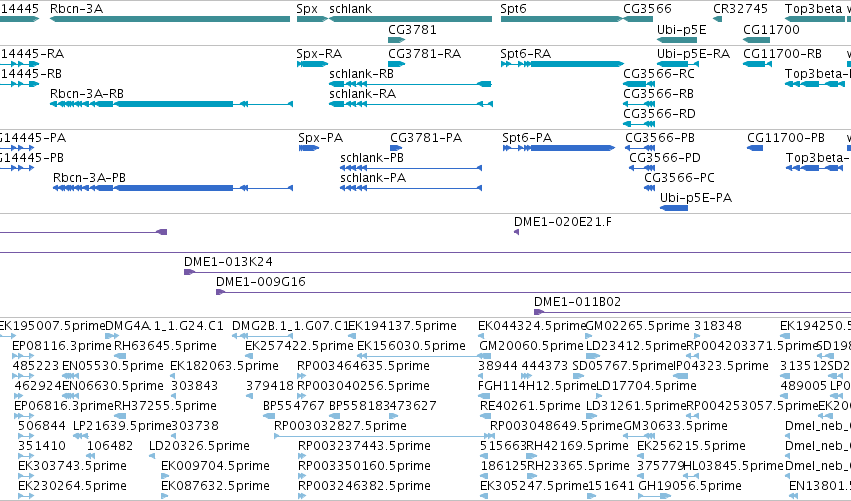Screen dimensions: 851x501
Task: Select the LD20326.5prime EST
Action: [152, 456]
